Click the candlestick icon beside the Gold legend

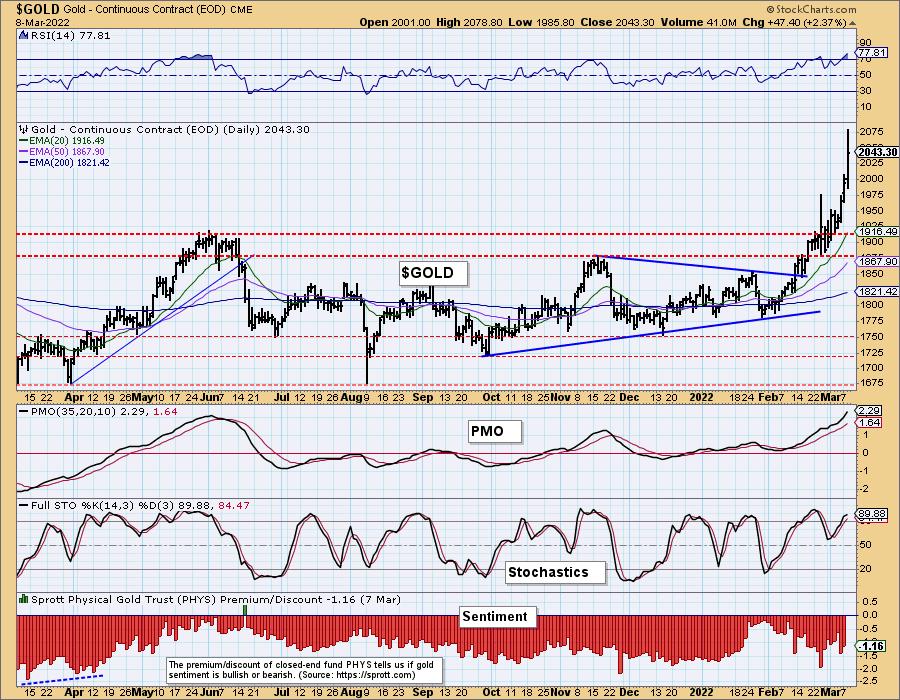tap(24, 129)
